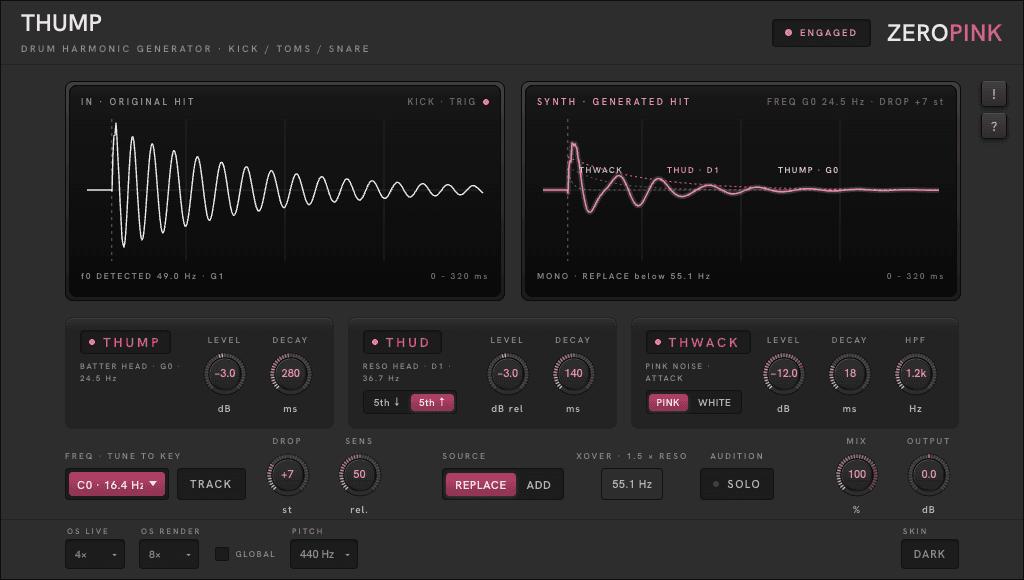Screen dimensions: 1024x580
Task: Set source mode to ADD
Action: click(539, 485)
